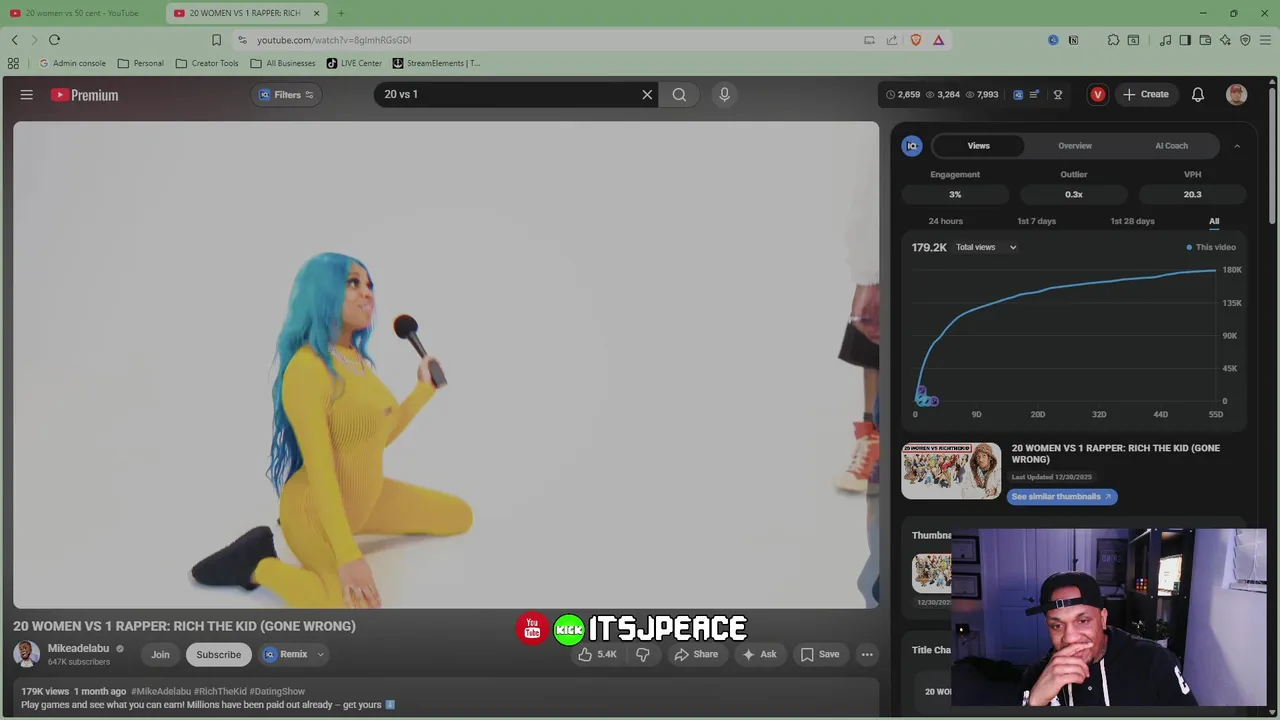The width and height of the screenshot is (1280, 720).
Task: Click the trophy icon in vidIQ bar
Action: coord(1058,95)
